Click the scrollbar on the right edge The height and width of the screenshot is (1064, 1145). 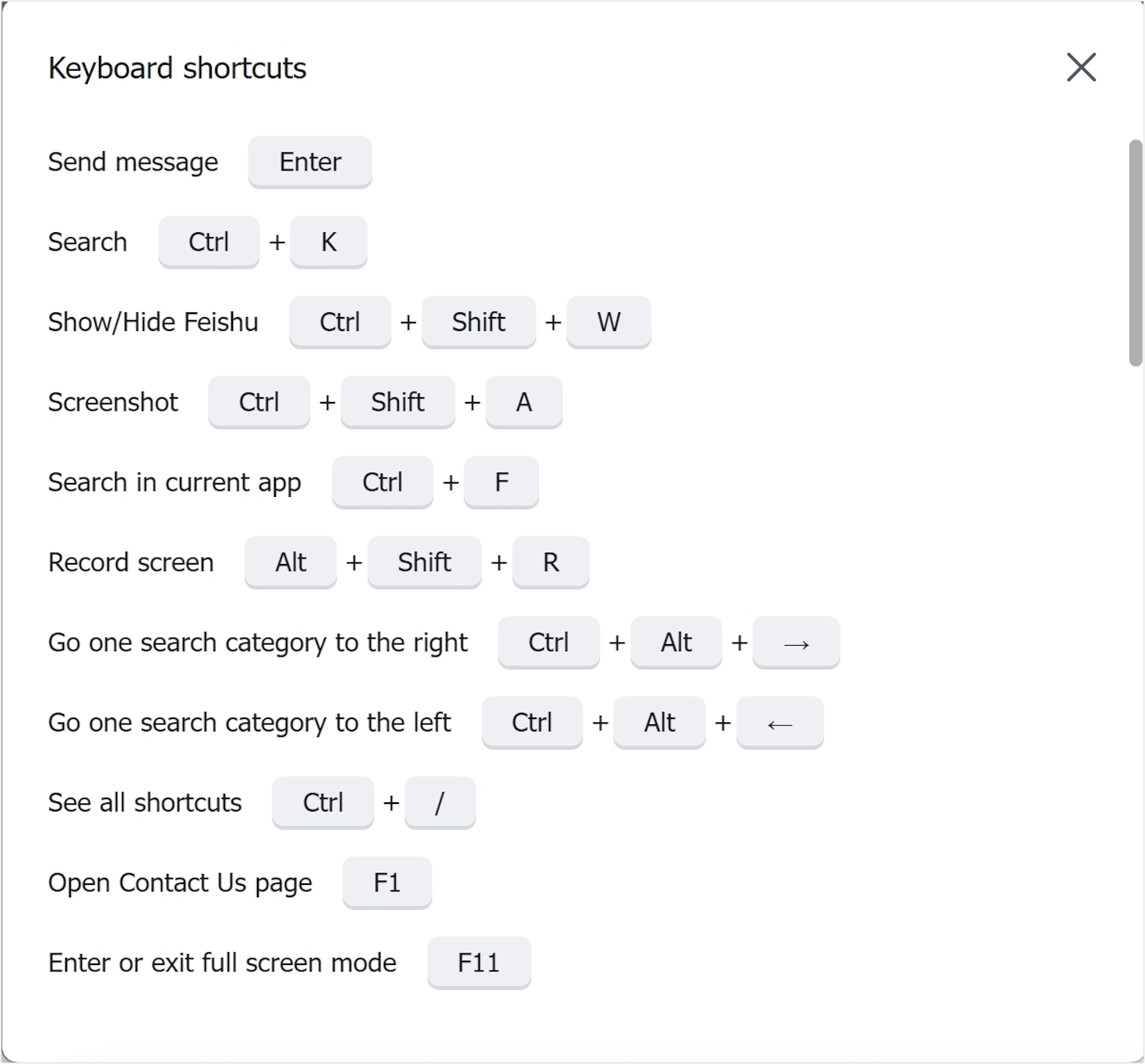pos(1134,249)
